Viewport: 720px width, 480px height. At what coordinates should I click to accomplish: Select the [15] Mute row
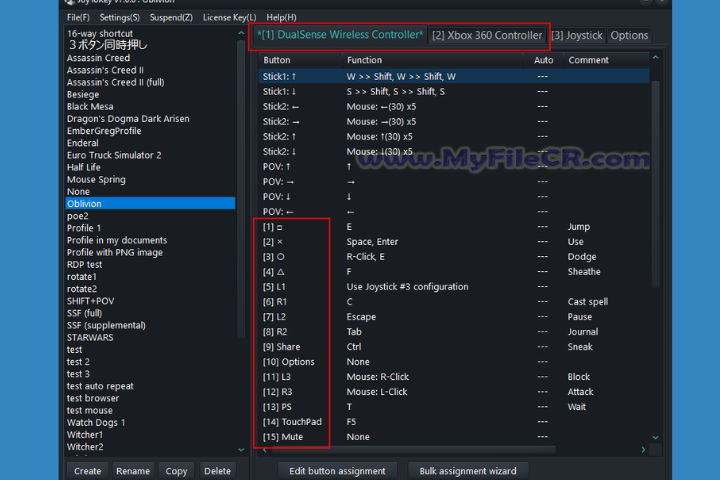pos(454,437)
